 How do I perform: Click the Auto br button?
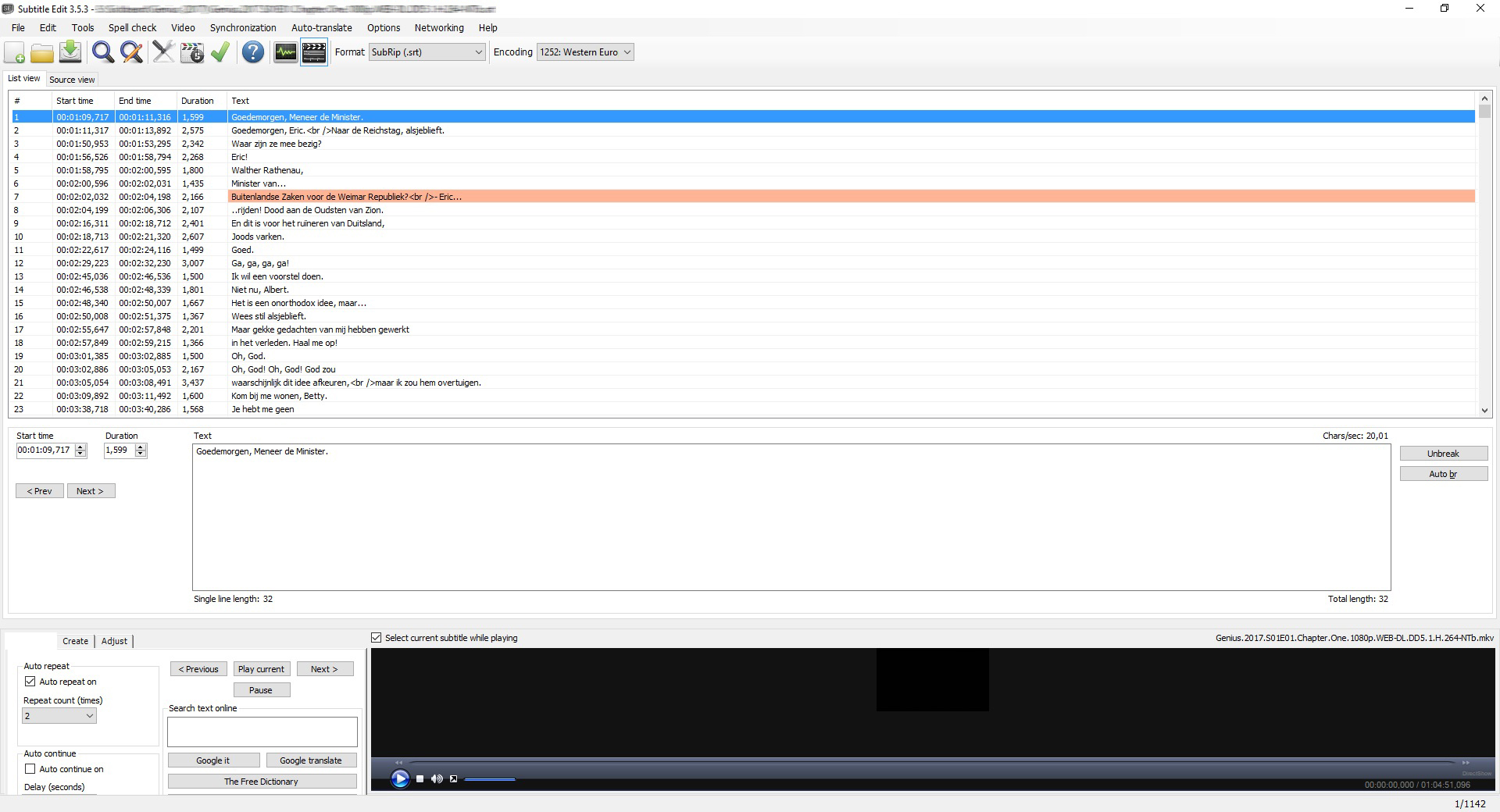click(1442, 474)
